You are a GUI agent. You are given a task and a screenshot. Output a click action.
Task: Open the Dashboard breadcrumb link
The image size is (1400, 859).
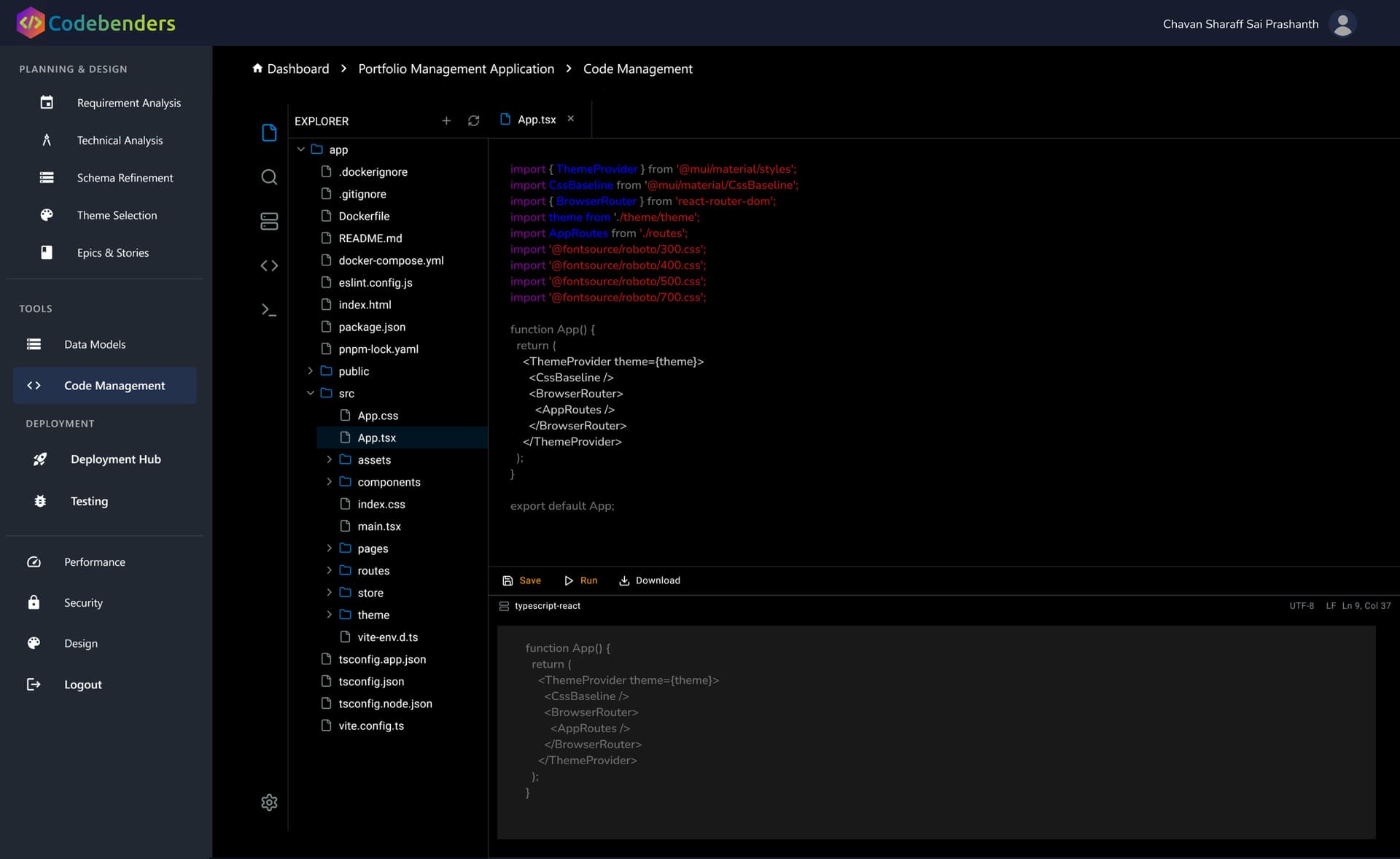click(x=297, y=68)
